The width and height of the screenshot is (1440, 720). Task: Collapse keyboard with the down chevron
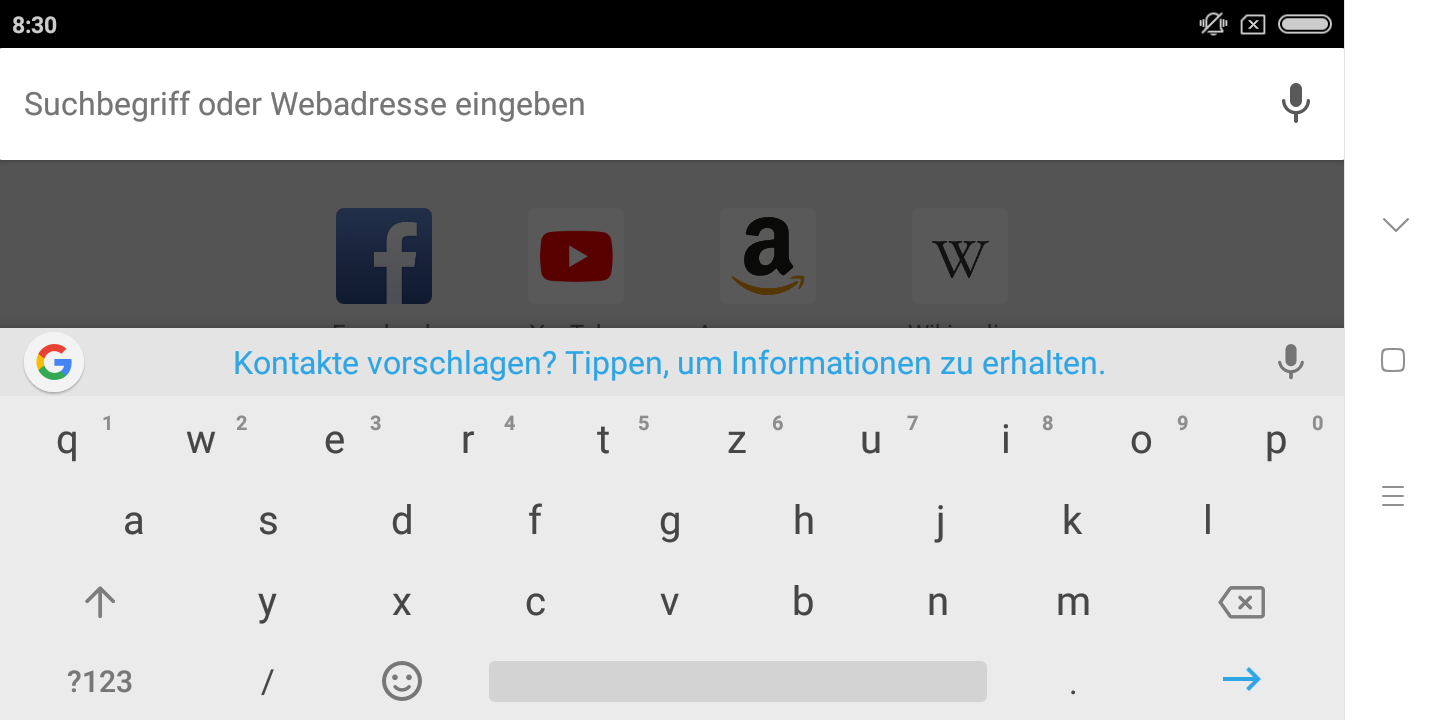[1395, 224]
